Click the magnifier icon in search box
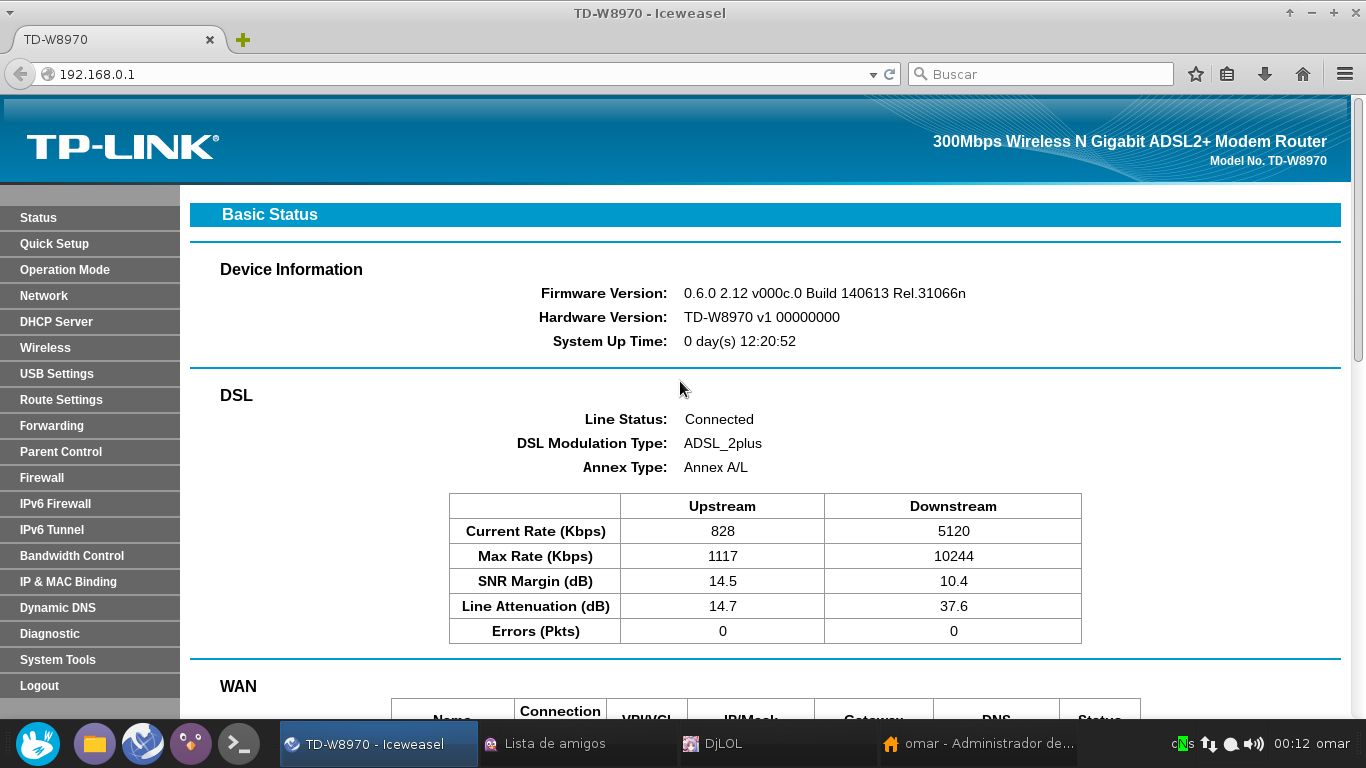This screenshot has width=1366, height=768. pos(921,74)
